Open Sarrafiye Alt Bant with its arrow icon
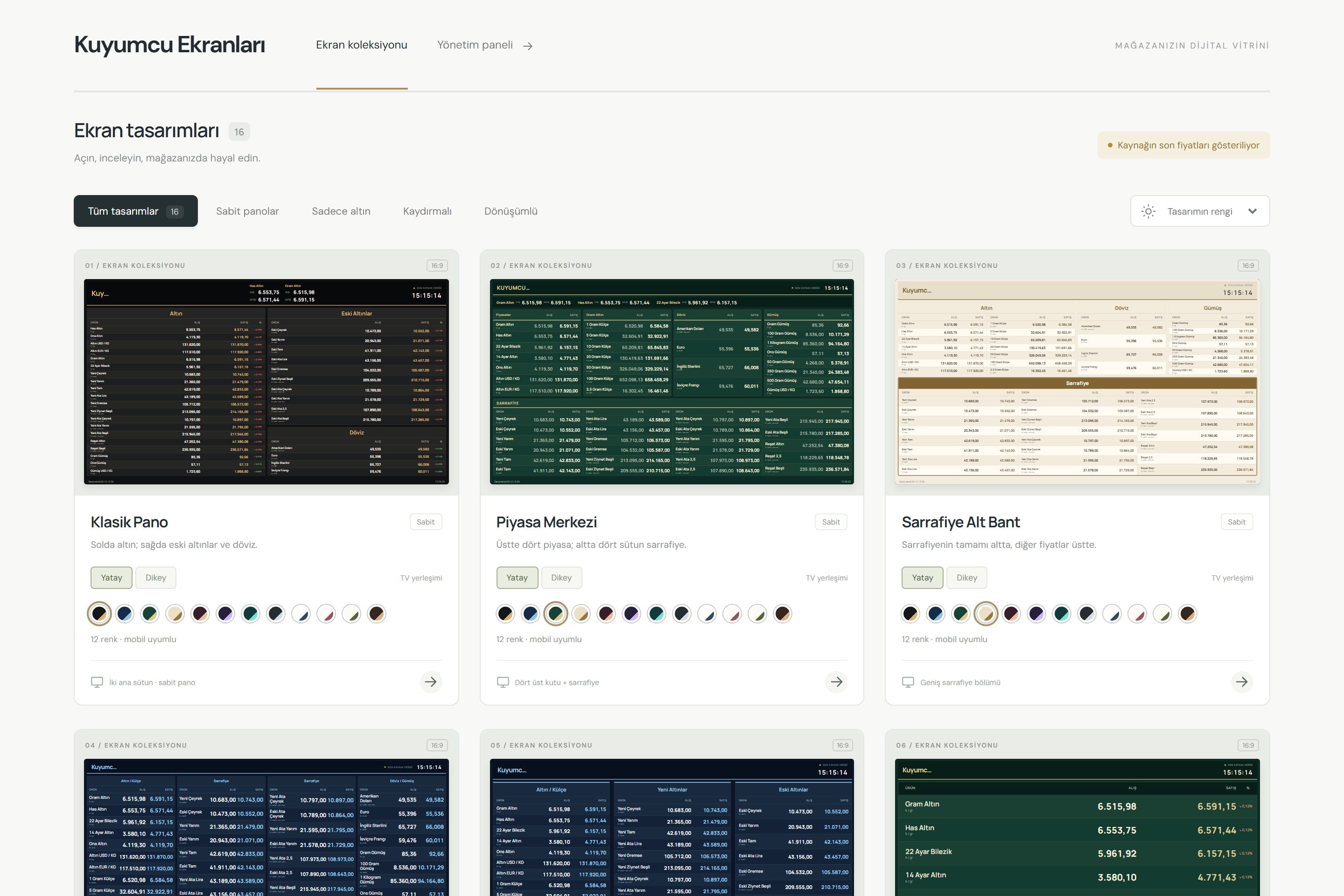 [x=1242, y=682]
